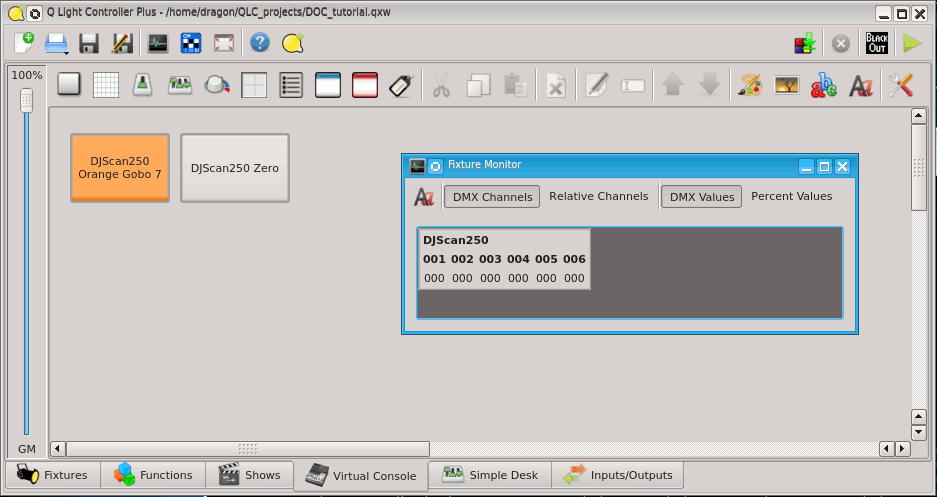Add a new frame widget
This screenshot has height=497, width=937.
(x=328, y=85)
